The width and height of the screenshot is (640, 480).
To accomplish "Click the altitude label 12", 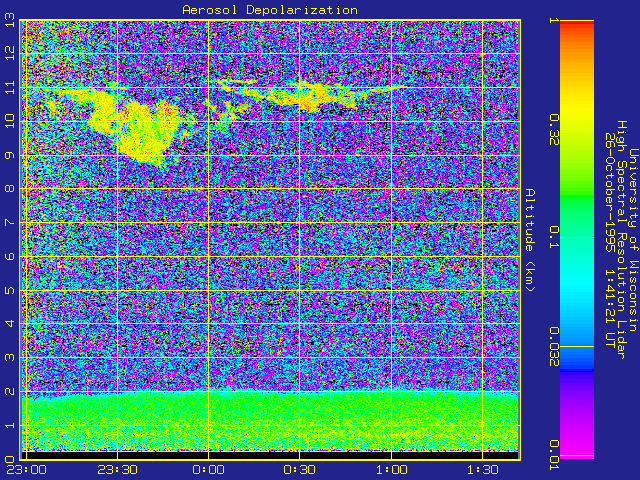I will click(10, 53).
